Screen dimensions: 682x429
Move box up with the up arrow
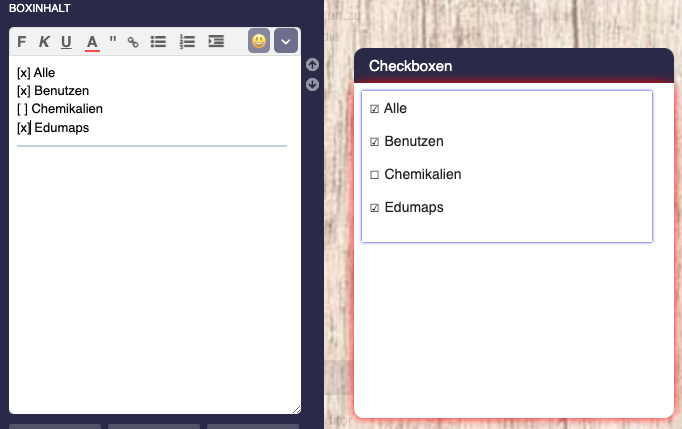(312, 65)
